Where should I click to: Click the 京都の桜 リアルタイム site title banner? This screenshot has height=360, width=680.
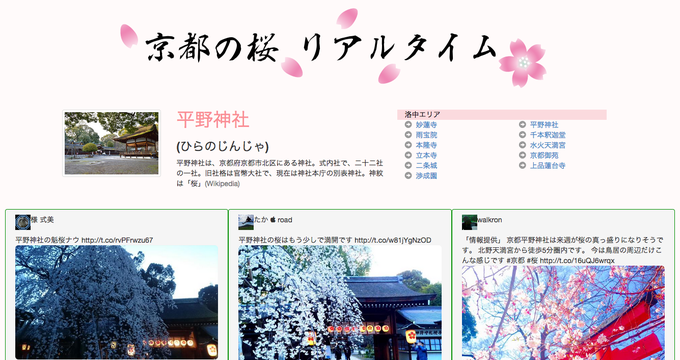pos(333,48)
